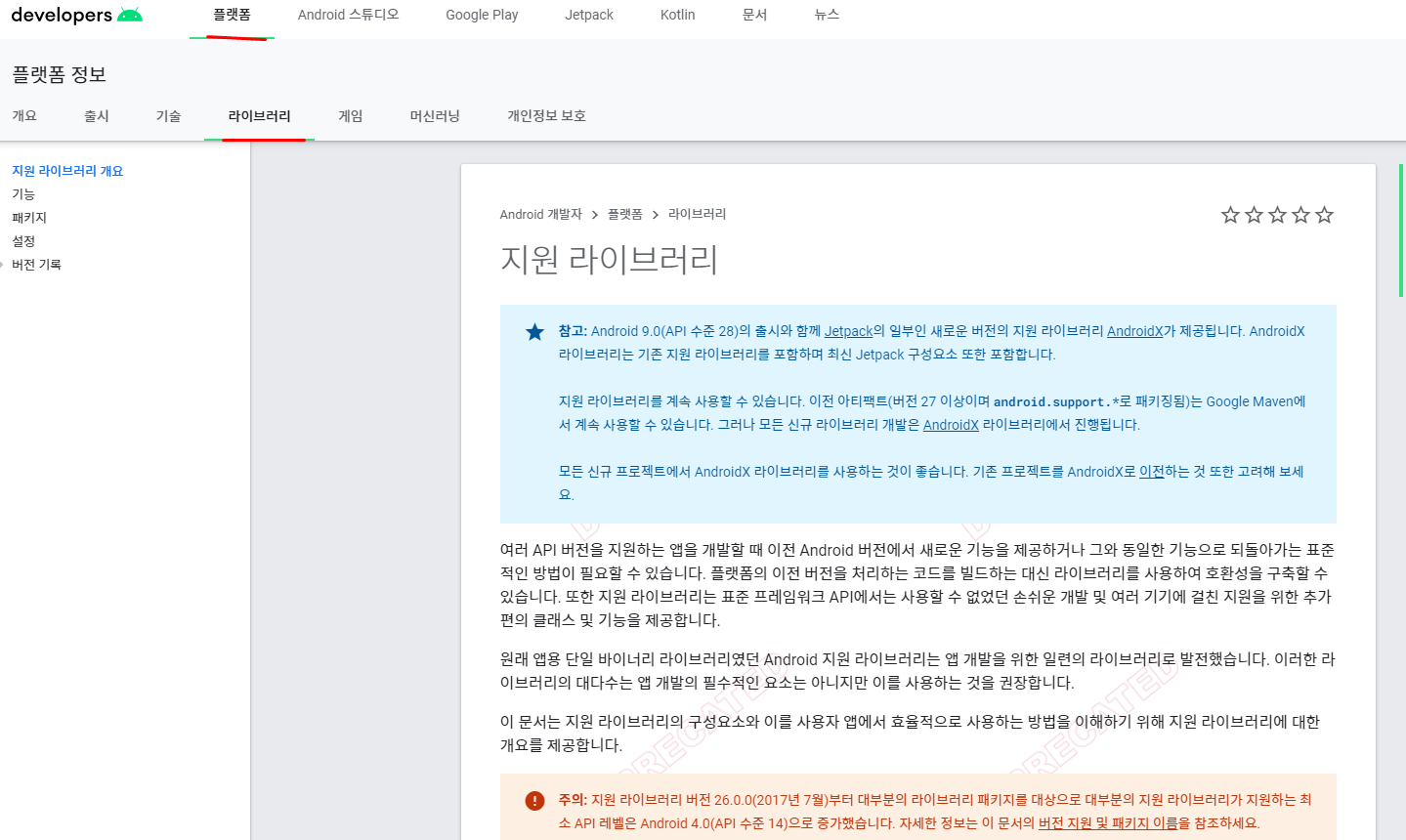Select 기능 in the sidebar
Image resolution: width=1406 pixels, height=840 pixels.
pyautogui.click(x=23, y=194)
